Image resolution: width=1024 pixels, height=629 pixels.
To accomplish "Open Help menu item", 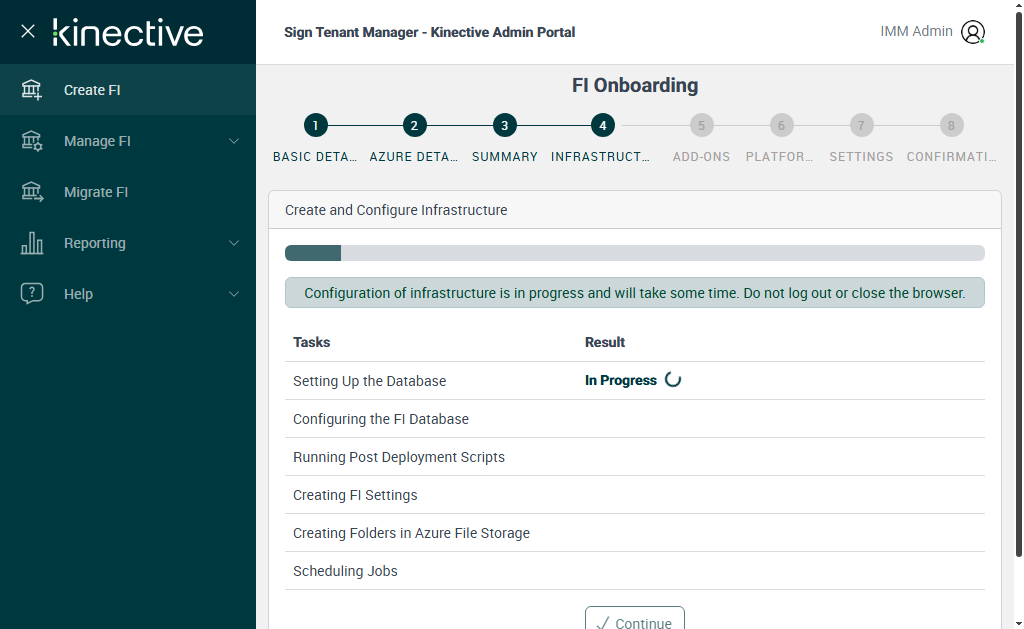I will 128,294.
